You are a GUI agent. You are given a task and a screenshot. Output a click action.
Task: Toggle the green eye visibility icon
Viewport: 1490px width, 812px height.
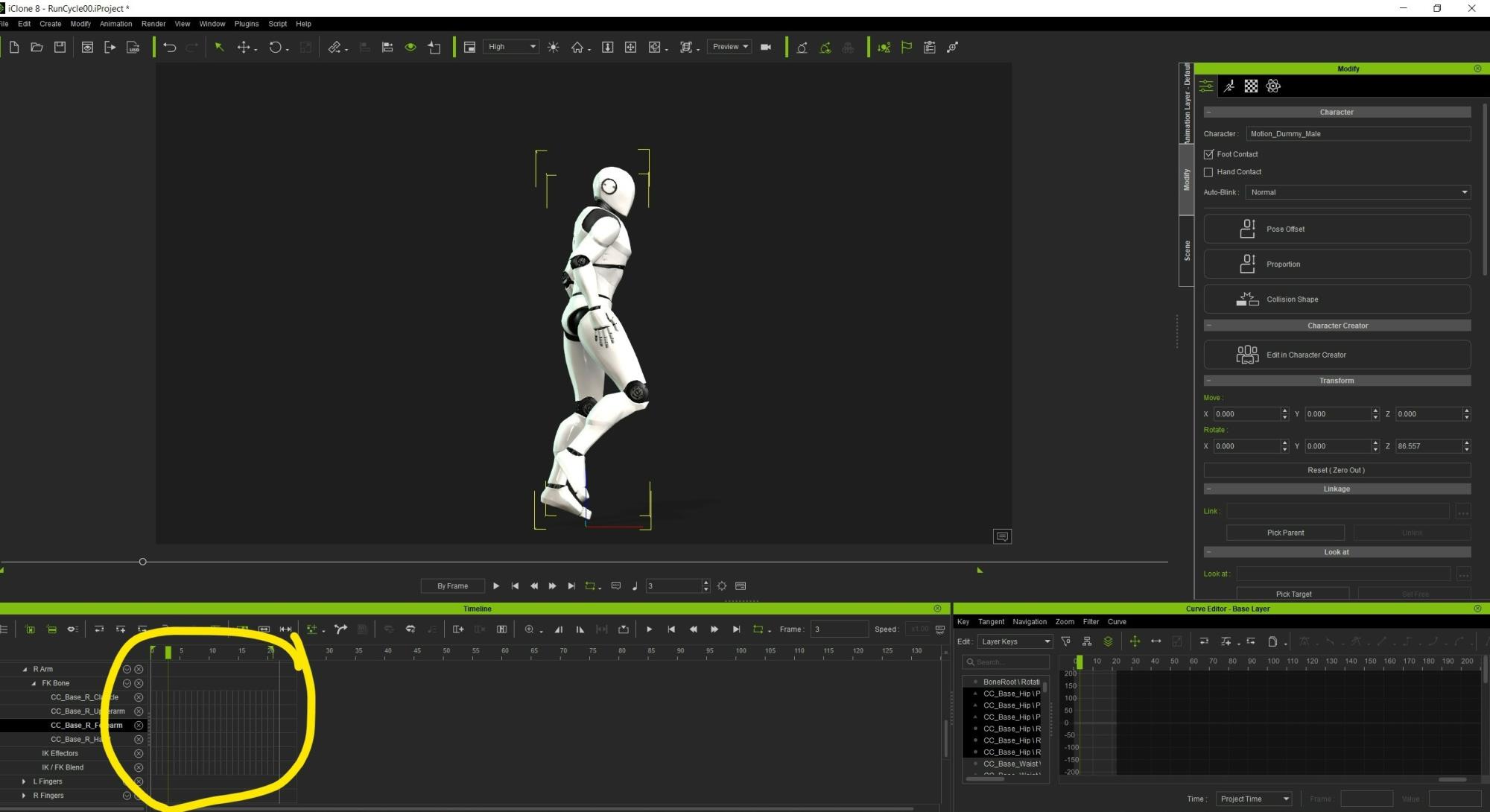pos(410,47)
